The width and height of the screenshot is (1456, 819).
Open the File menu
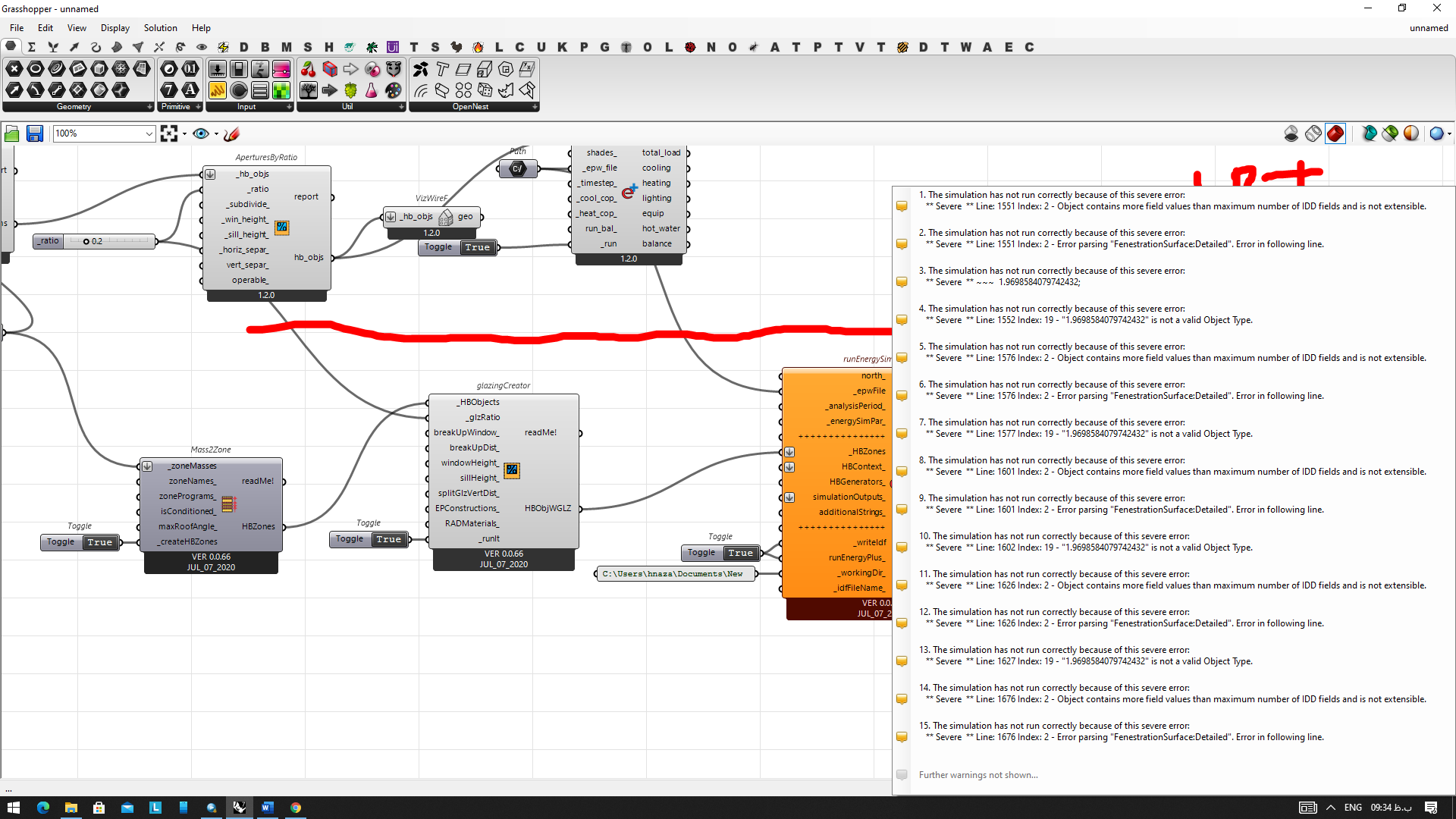pos(17,28)
